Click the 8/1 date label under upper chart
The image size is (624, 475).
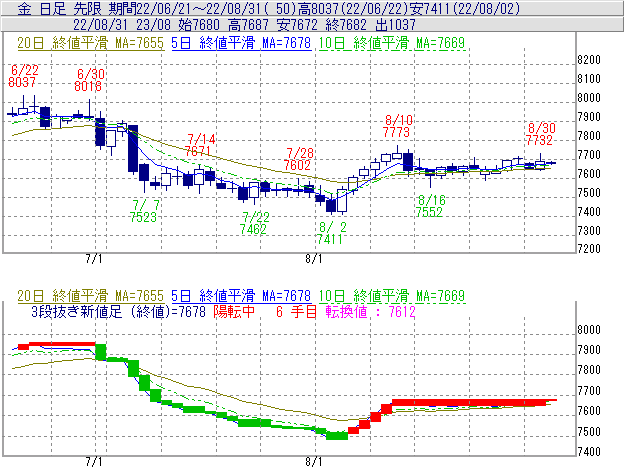[x=314, y=259]
